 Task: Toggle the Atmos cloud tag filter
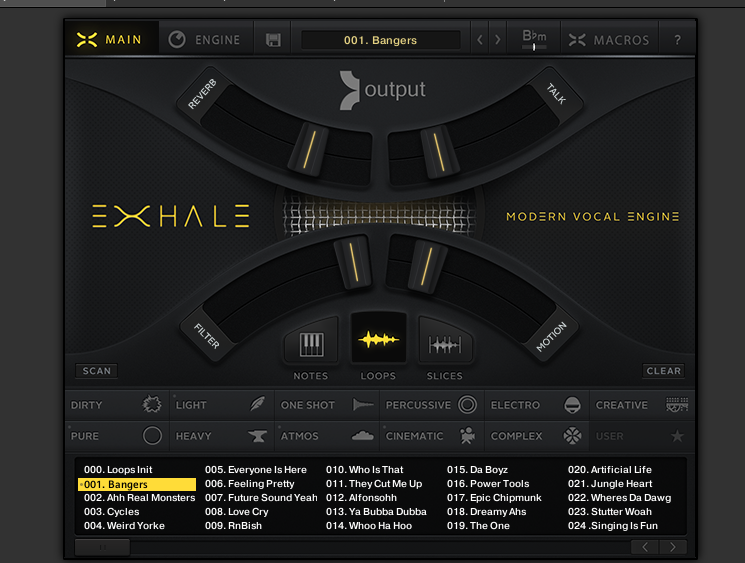click(327, 436)
